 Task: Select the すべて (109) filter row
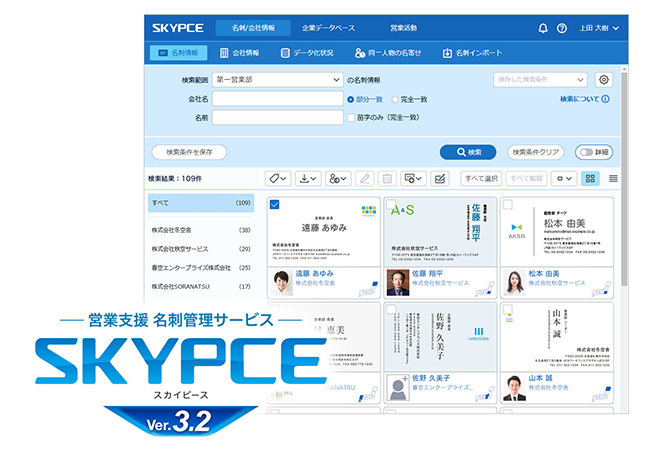click(201, 203)
